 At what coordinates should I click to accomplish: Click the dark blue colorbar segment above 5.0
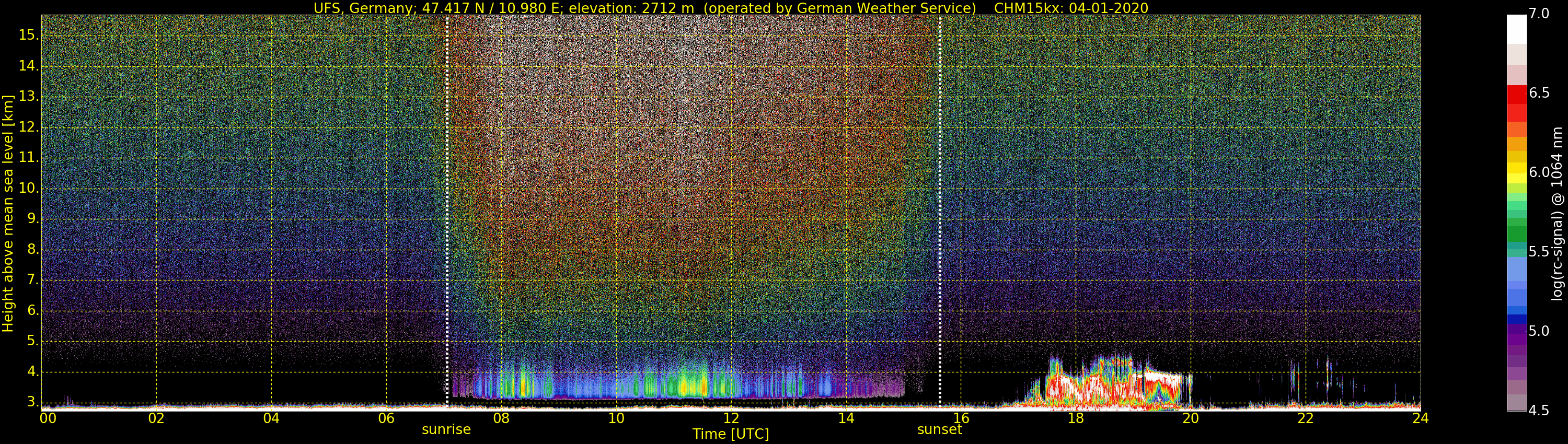(x=1516, y=319)
